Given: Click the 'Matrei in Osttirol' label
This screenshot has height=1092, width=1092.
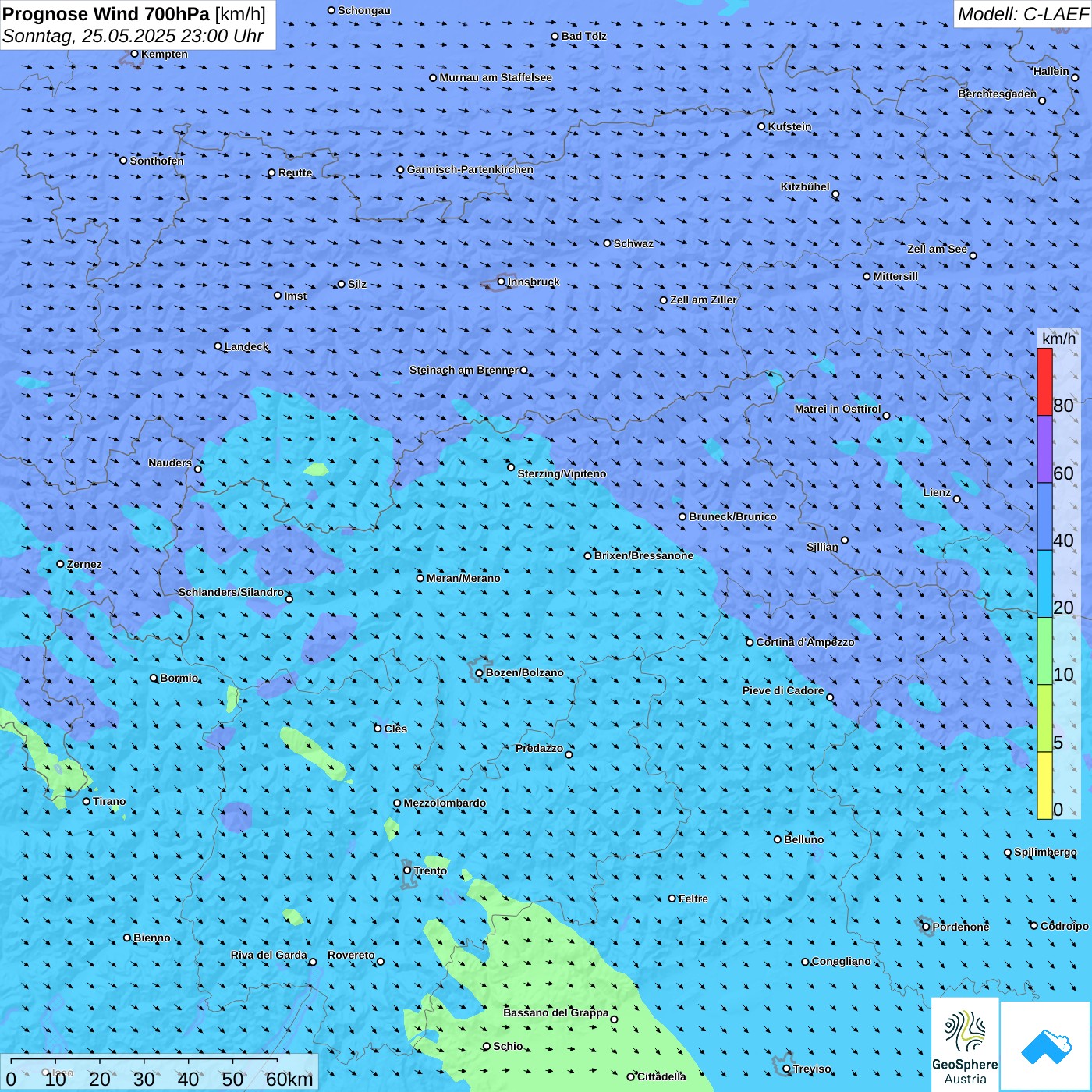Looking at the screenshot, I should click(x=838, y=409).
